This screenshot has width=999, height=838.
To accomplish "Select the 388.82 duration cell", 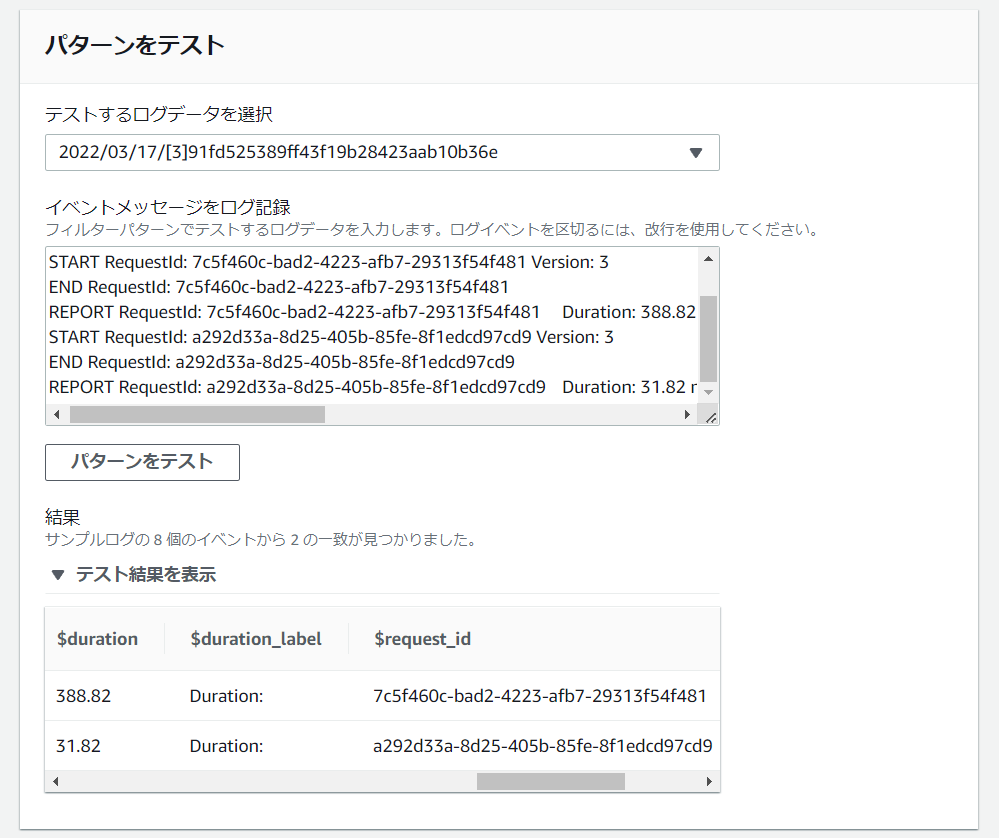I will [83, 696].
